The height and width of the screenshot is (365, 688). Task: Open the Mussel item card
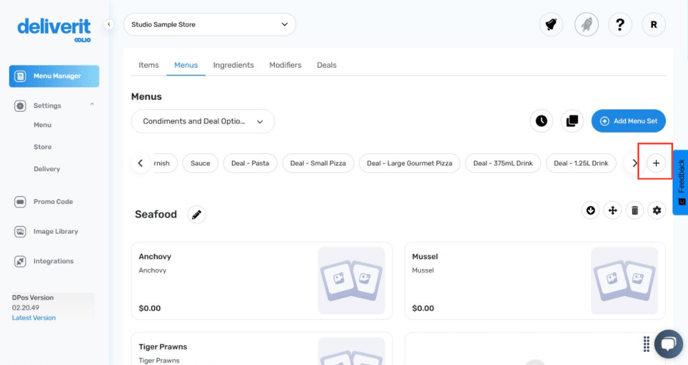pyautogui.click(x=535, y=281)
